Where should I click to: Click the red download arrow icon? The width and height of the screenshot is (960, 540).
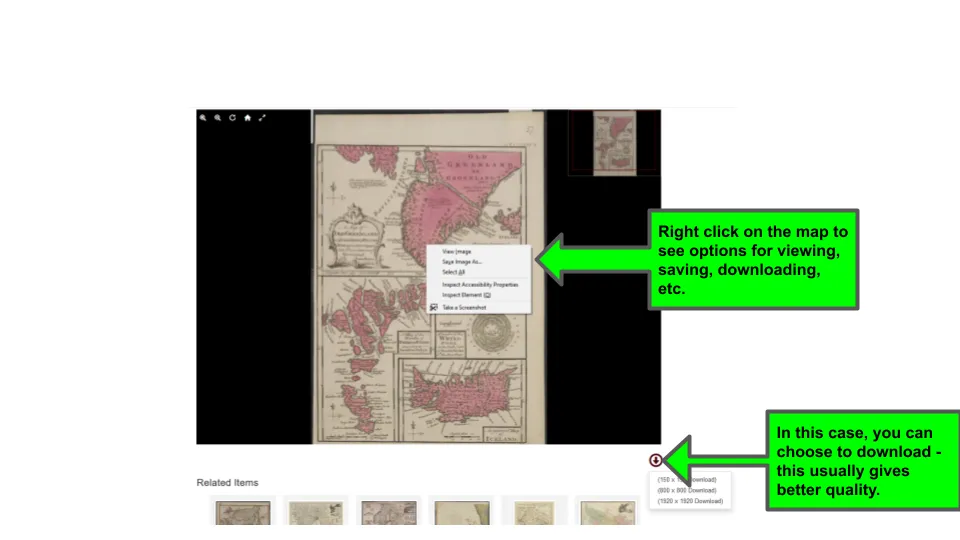(x=655, y=460)
